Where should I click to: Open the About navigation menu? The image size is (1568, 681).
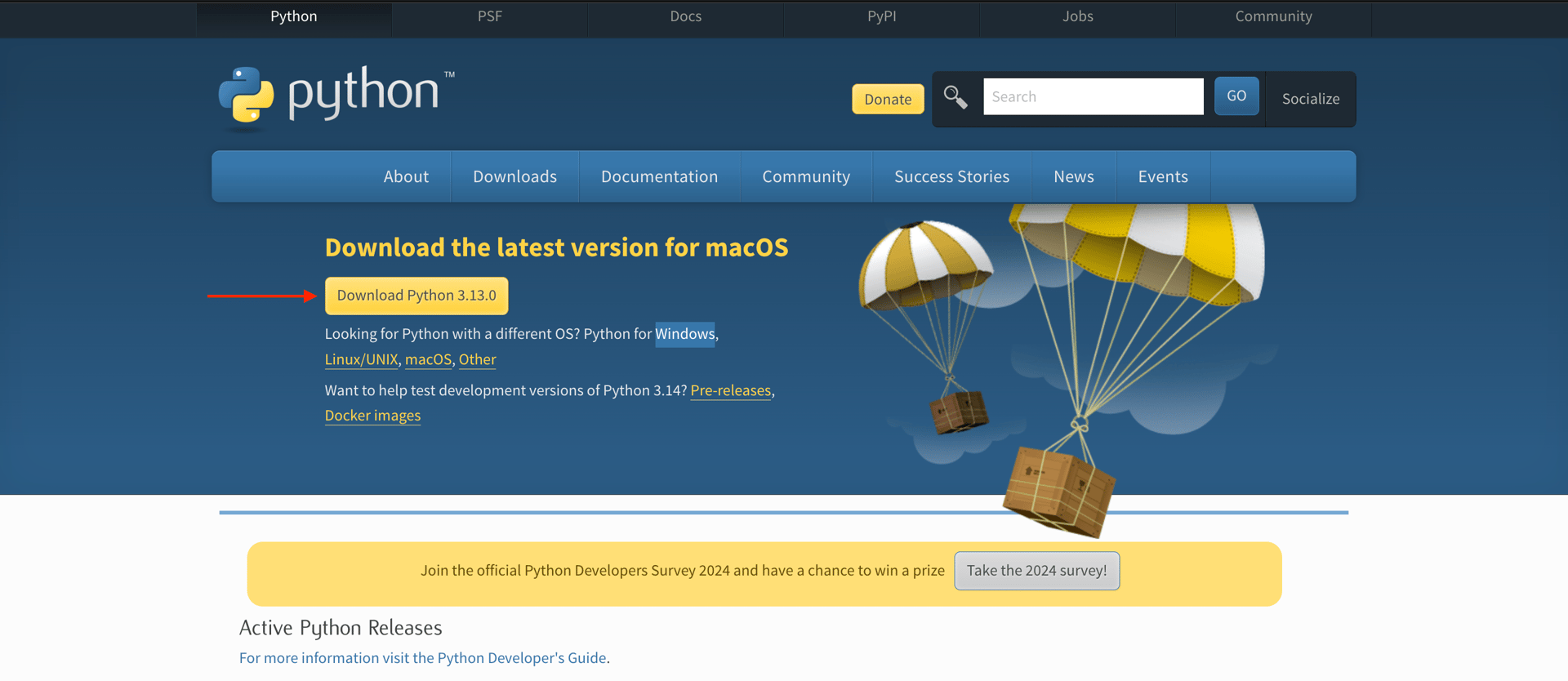coord(406,176)
